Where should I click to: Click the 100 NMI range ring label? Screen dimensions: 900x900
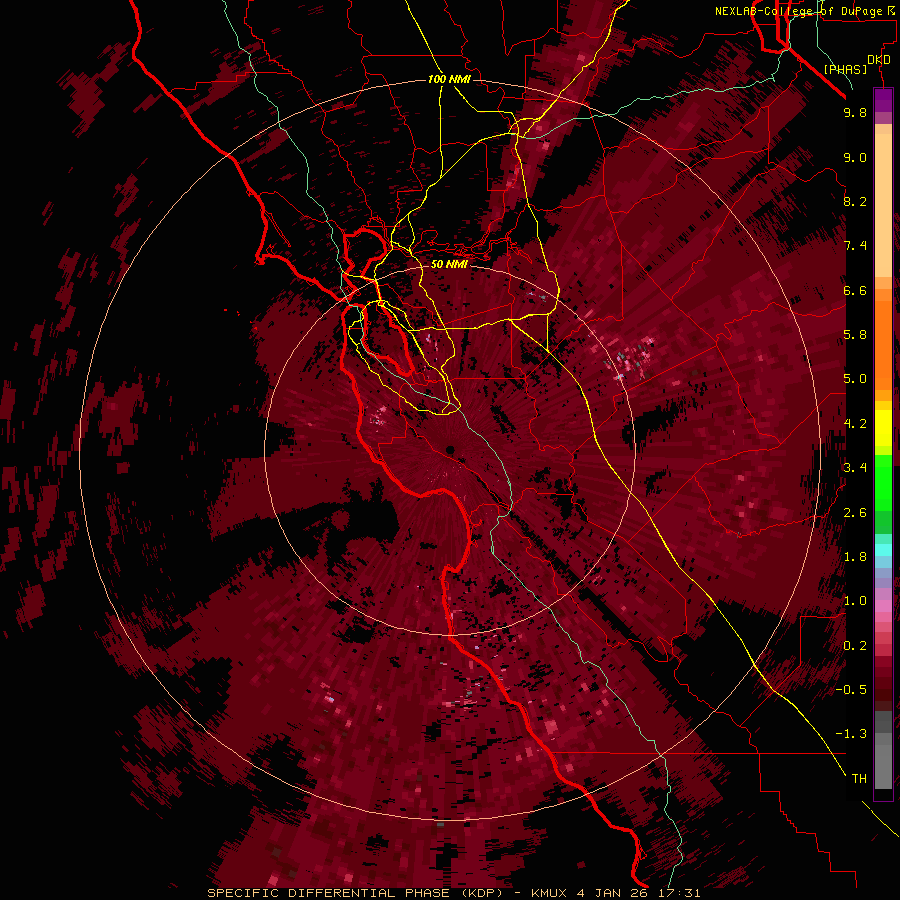[449, 79]
